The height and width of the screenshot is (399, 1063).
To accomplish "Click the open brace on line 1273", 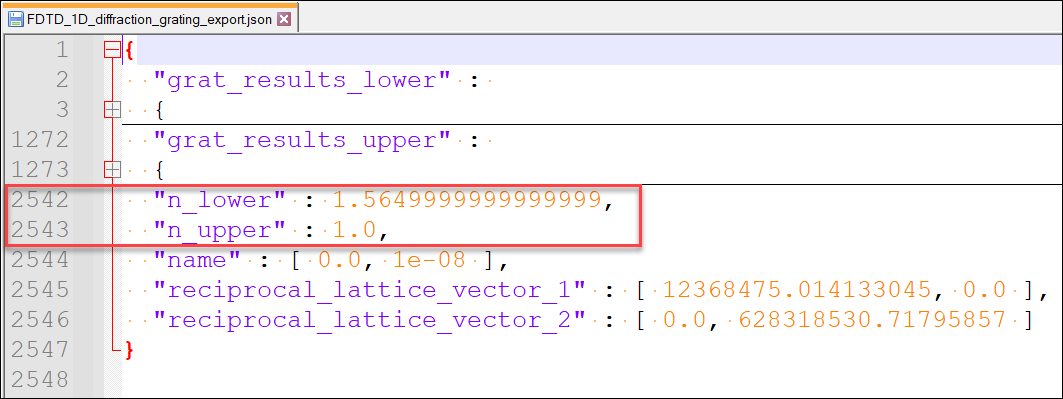I will 160,169.
